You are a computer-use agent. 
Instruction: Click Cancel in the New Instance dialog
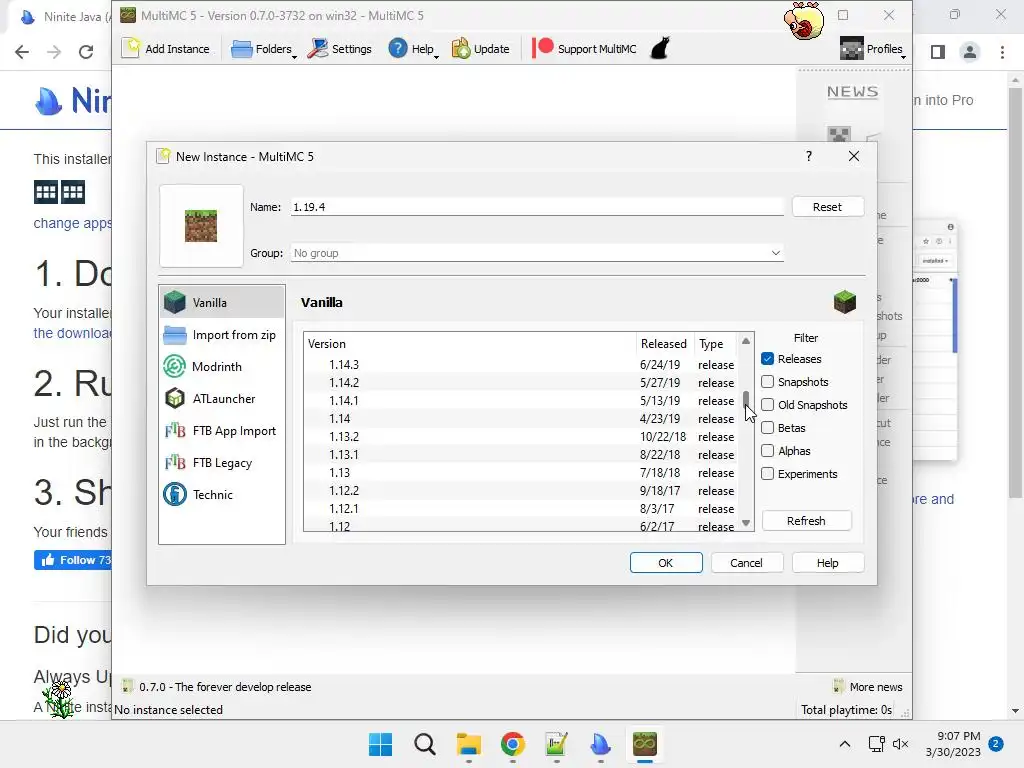coord(746,563)
